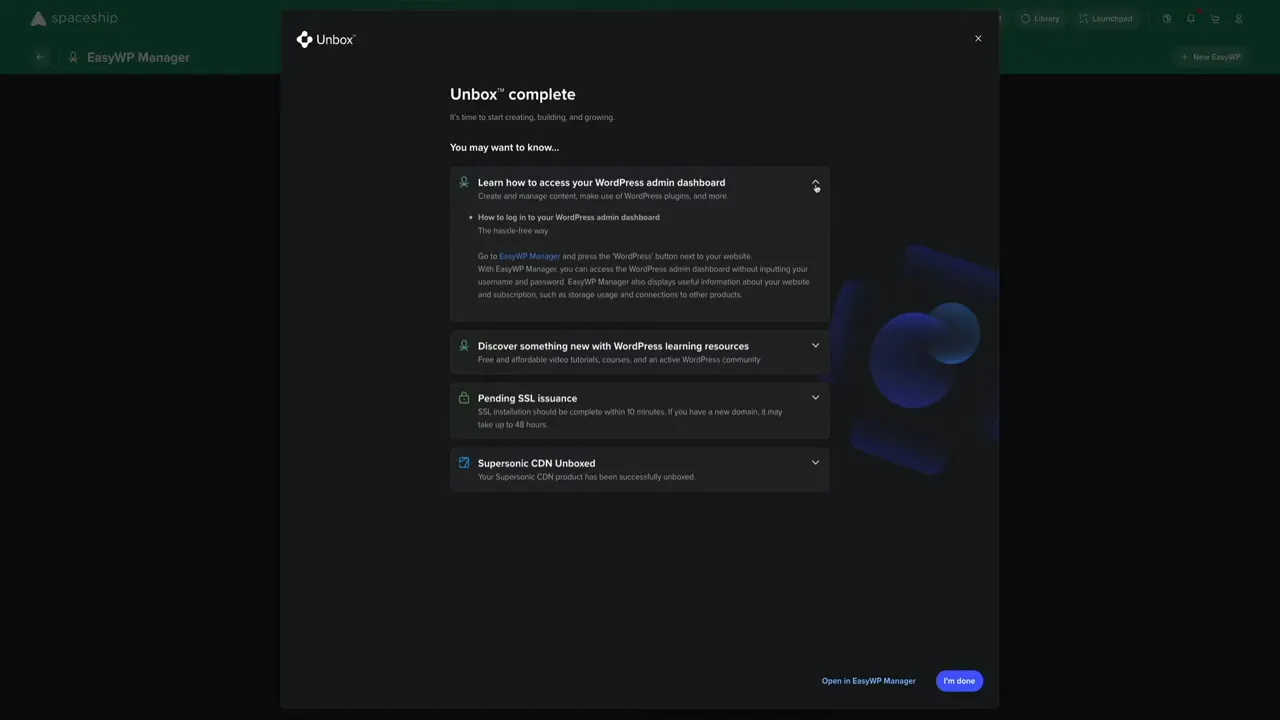Click the 'Discover something new with WordPress learning resources' heading
Viewport: 1280px width, 720px height.
(x=613, y=346)
